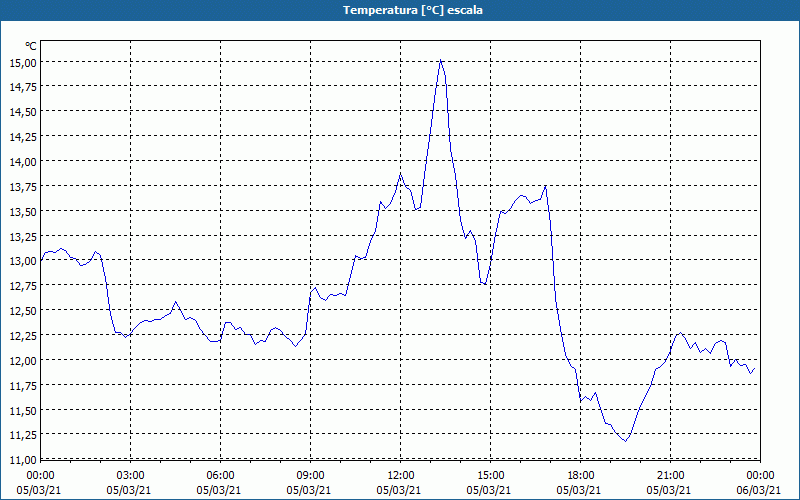The height and width of the screenshot is (500, 800).
Task: Click the 14,00 temperature axis value
Action: pos(22,162)
